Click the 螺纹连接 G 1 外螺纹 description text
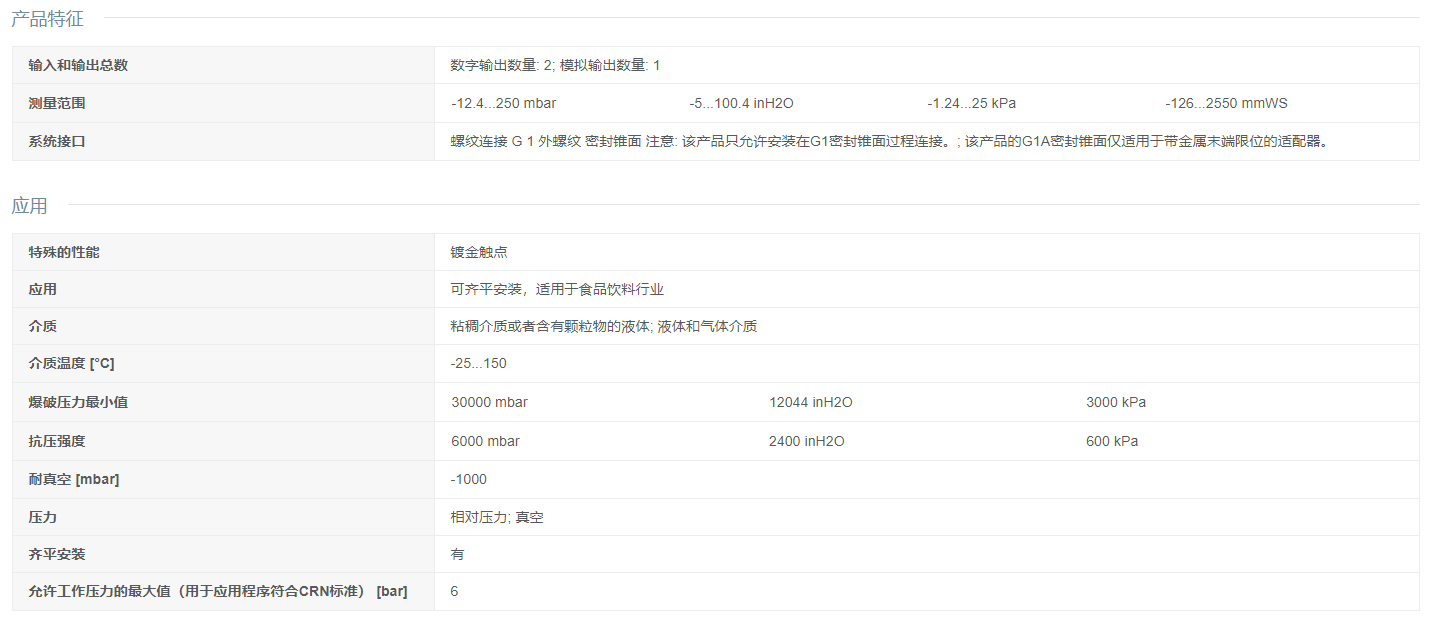This screenshot has height=619, width=1429. (x=890, y=141)
